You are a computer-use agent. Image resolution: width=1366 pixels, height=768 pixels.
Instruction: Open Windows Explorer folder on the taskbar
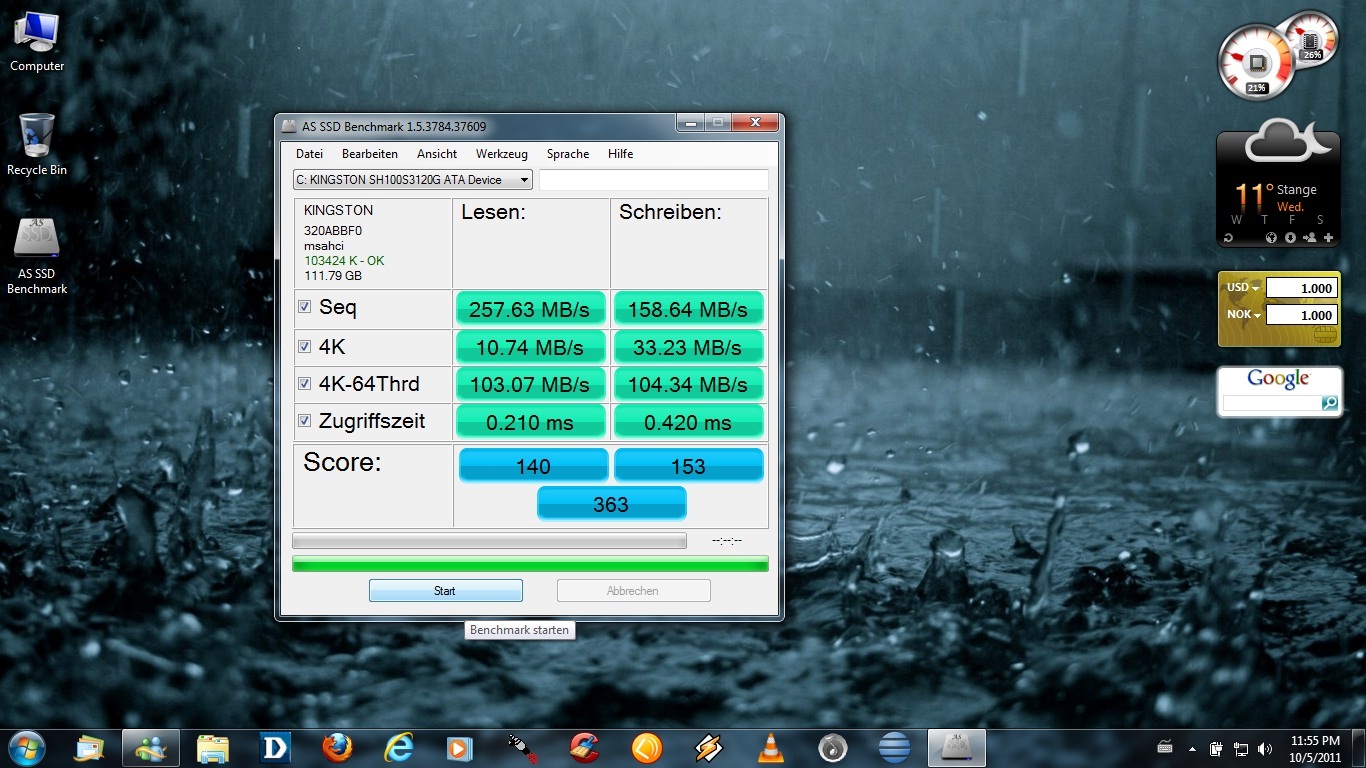[213, 747]
